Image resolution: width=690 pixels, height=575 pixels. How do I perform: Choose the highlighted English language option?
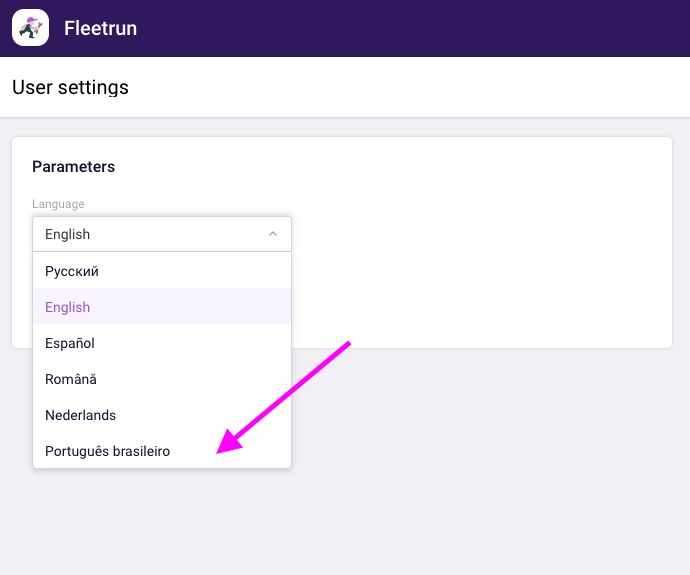coord(68,307)
